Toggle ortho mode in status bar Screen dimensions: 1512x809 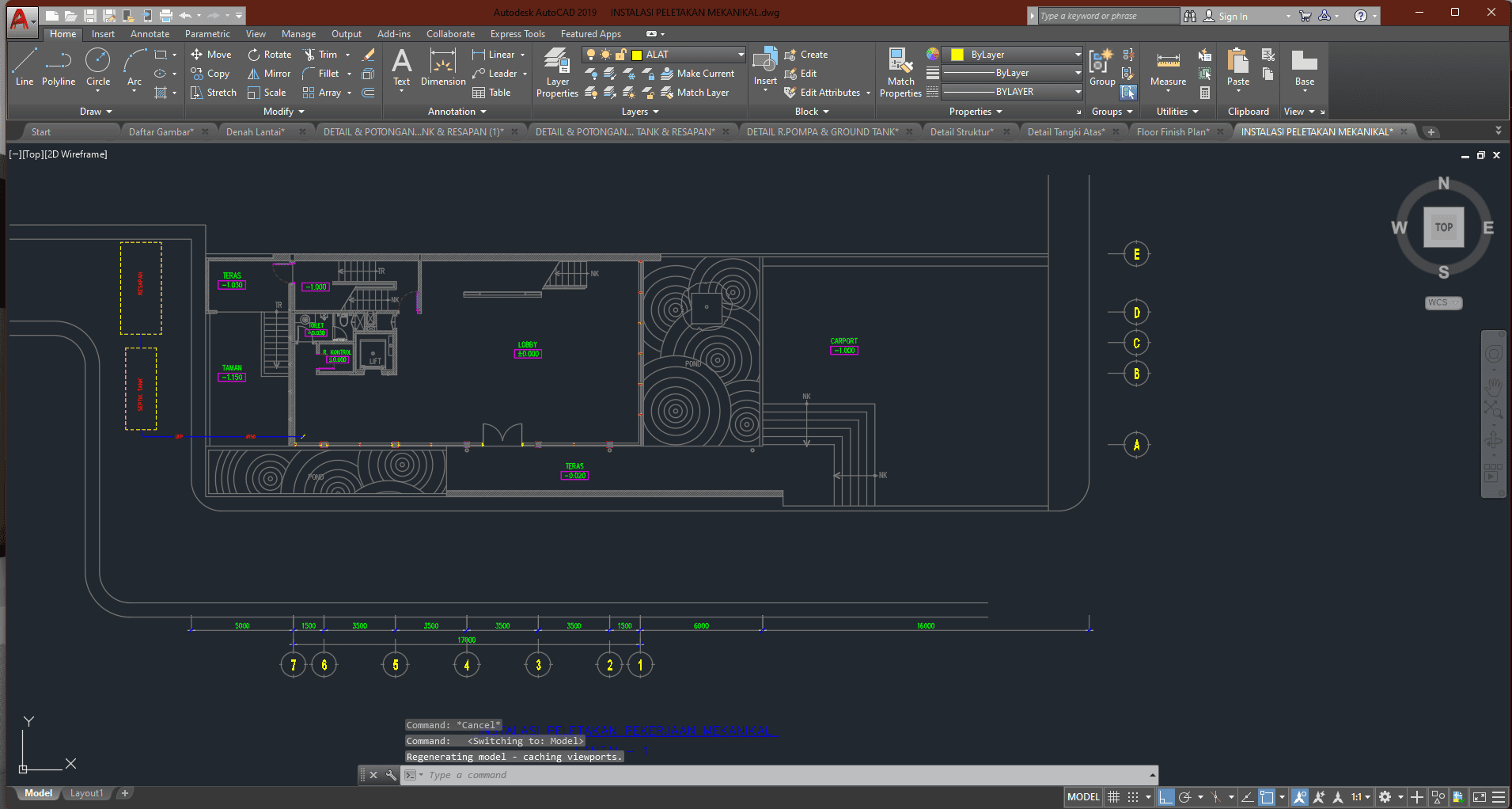click(x=1165, y=797)
